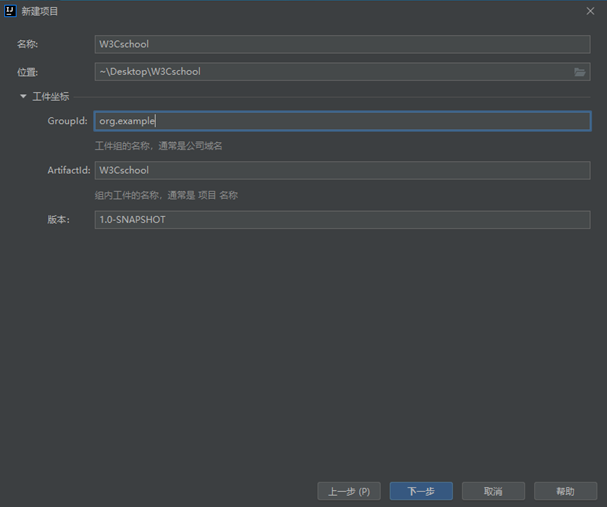Click the hint text below GroupId field
Viewport: 607px width, 507px height.
tap(158, 146)
